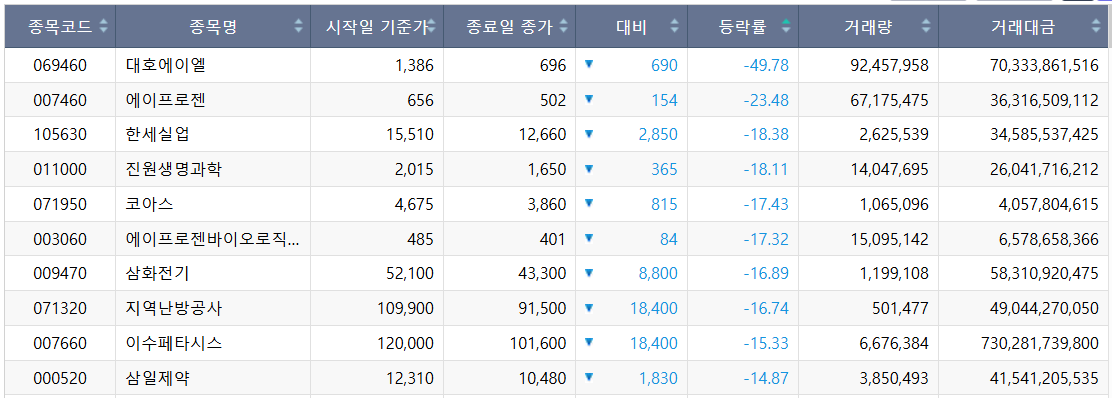
Task: Click the 종목코드 column header
Action: click(x=60, y=27)
